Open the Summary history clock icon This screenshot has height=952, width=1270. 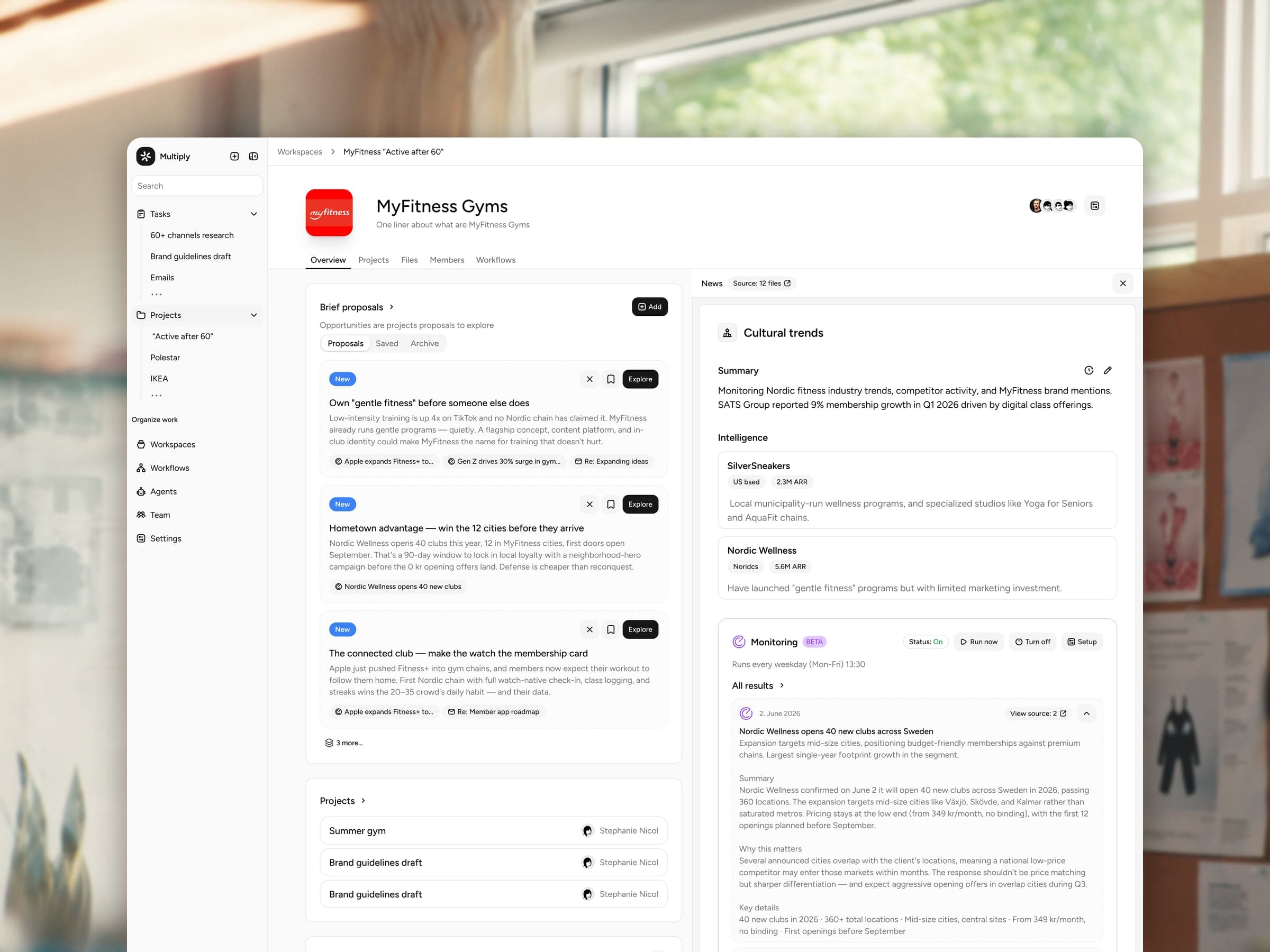[1088, 371]
